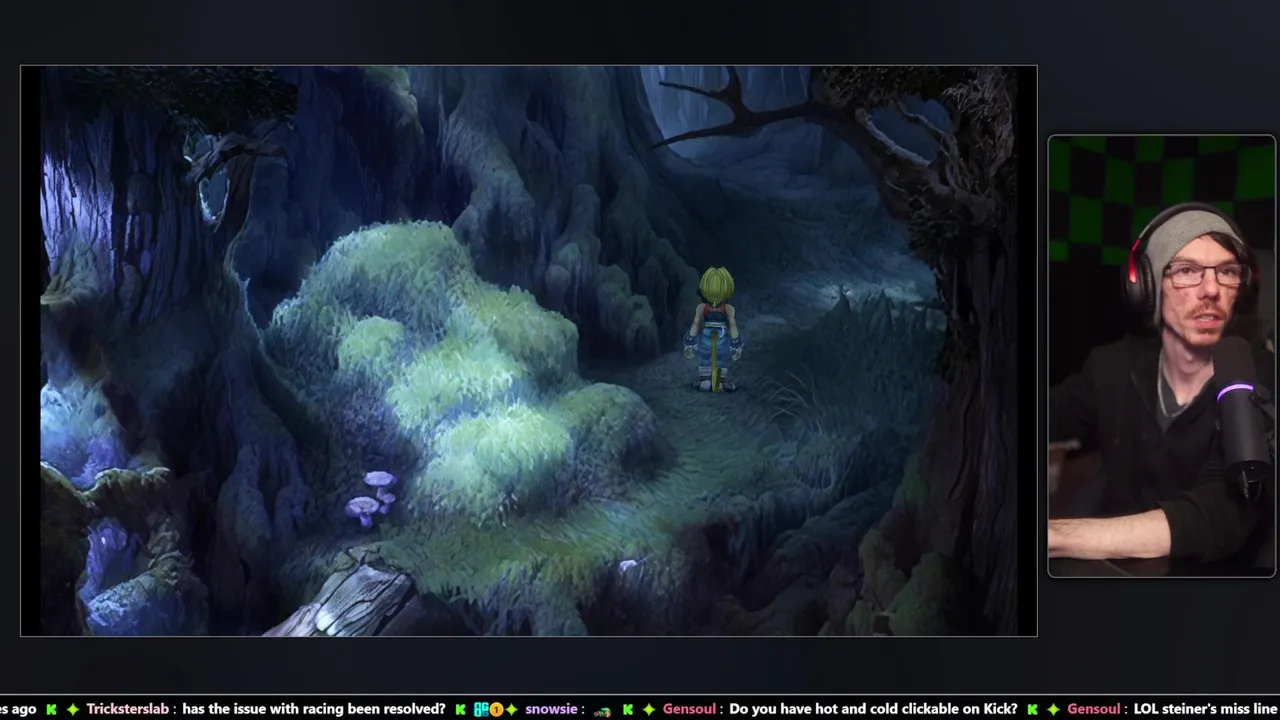Screen dimensions: 1280x720
Task: Select message 'has the issue with racing been resolved?'
Action: click(314, 709)
